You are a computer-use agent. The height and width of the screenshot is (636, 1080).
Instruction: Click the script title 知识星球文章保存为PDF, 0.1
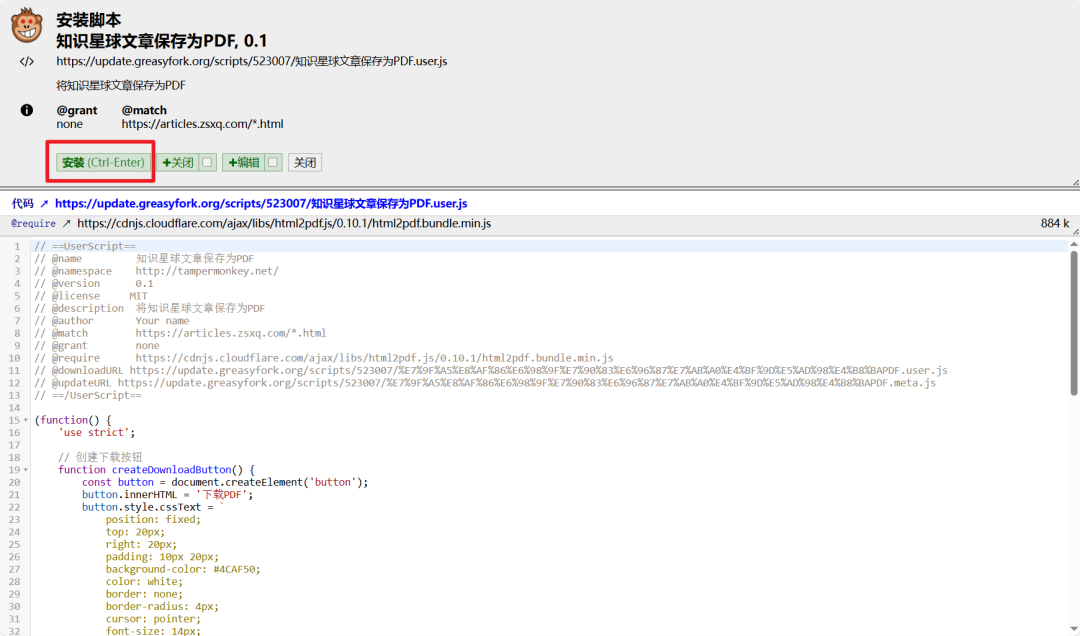coord(161,41)
